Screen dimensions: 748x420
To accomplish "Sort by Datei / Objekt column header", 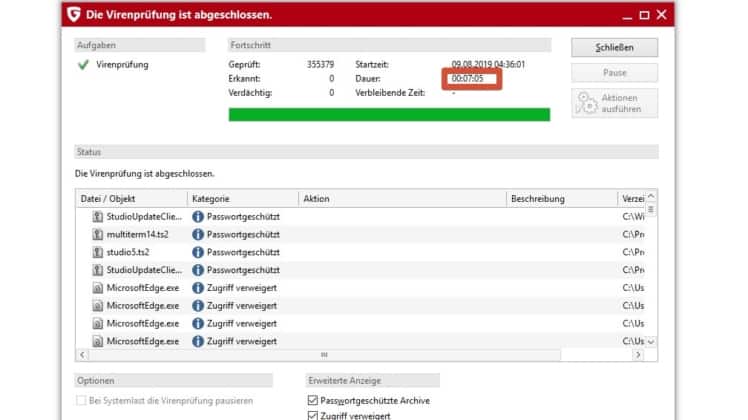I will 131,199.
